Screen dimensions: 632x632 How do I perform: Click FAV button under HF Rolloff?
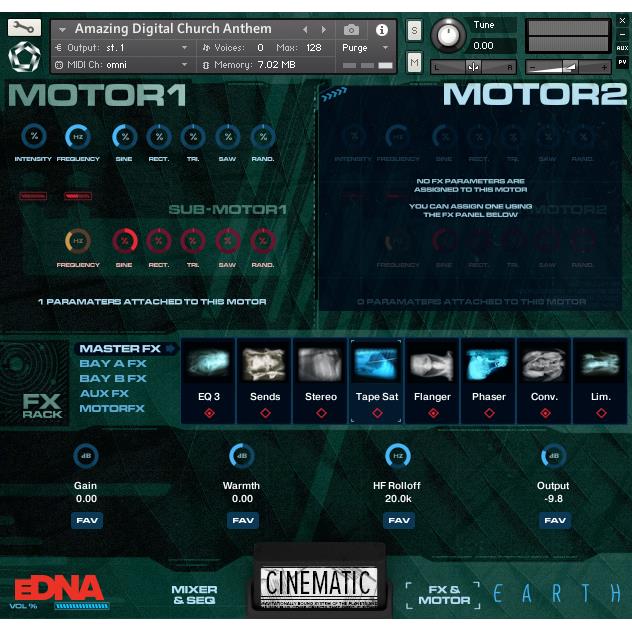pyautogui.click(x=399, y=520)
